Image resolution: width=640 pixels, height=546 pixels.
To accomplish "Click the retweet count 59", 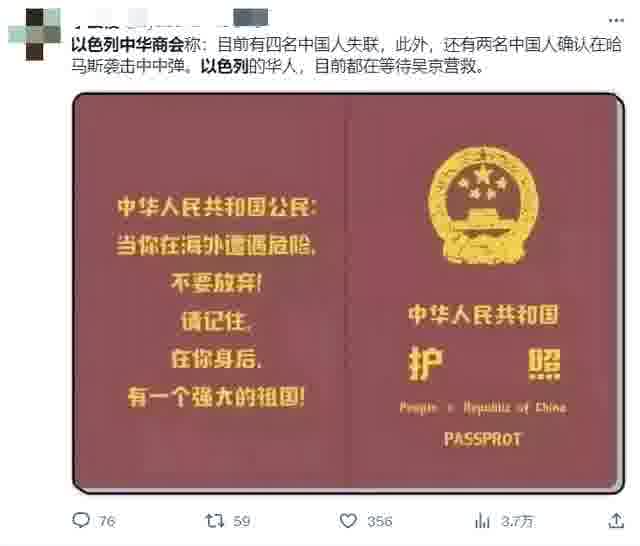I will pos(242,521).
